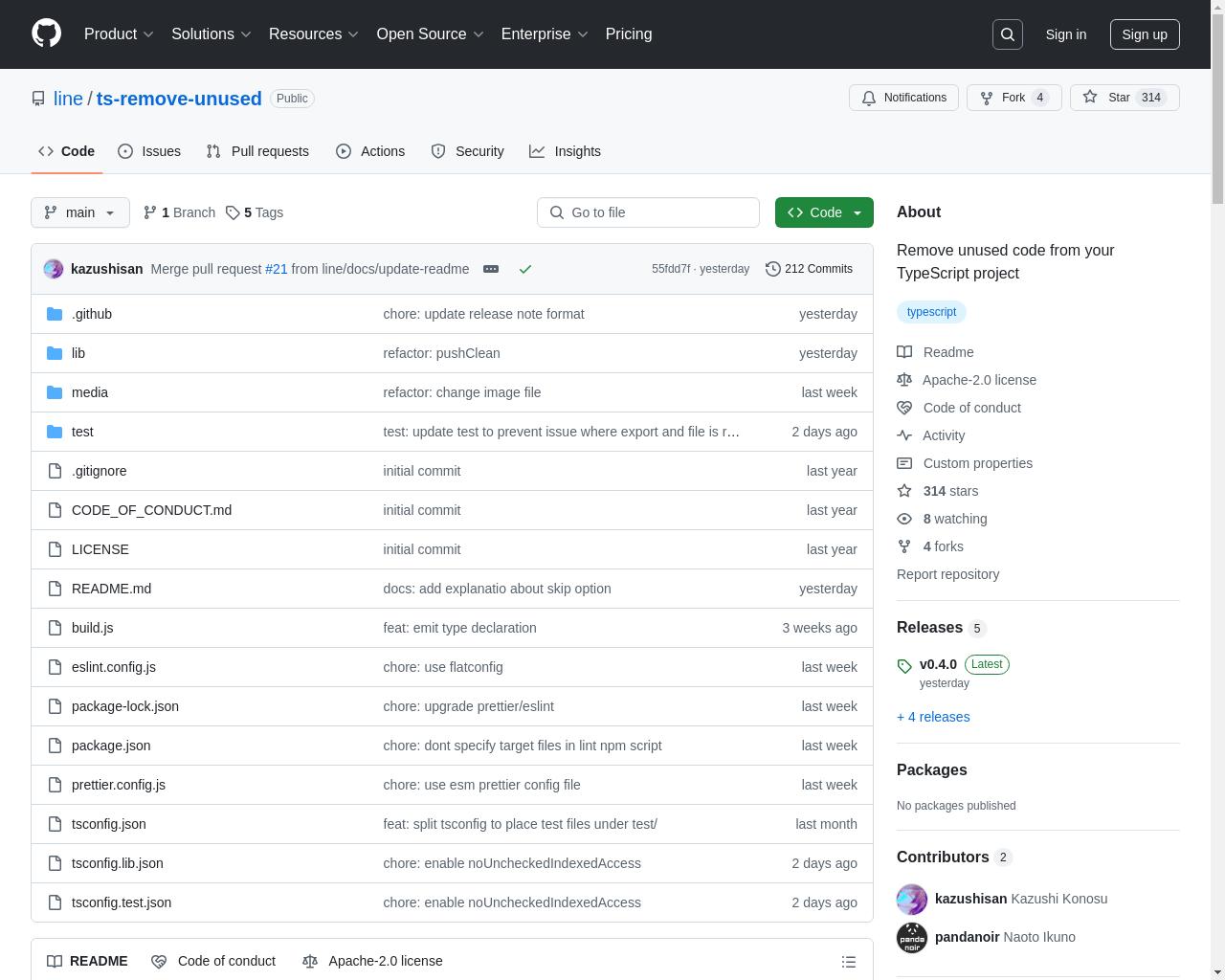This screenshot has width=1225, height=980.
Task: Expand commit message ellipsis button
Action: pyautogui.click(x=491, y=269)
